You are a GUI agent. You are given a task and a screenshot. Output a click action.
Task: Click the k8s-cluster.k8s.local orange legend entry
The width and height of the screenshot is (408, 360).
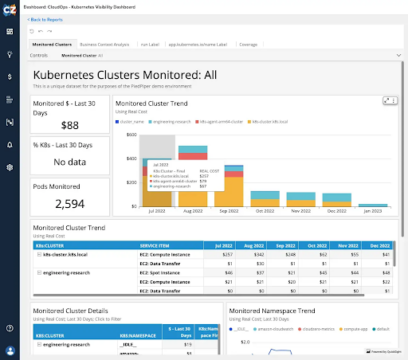click(x=268, y=122)
